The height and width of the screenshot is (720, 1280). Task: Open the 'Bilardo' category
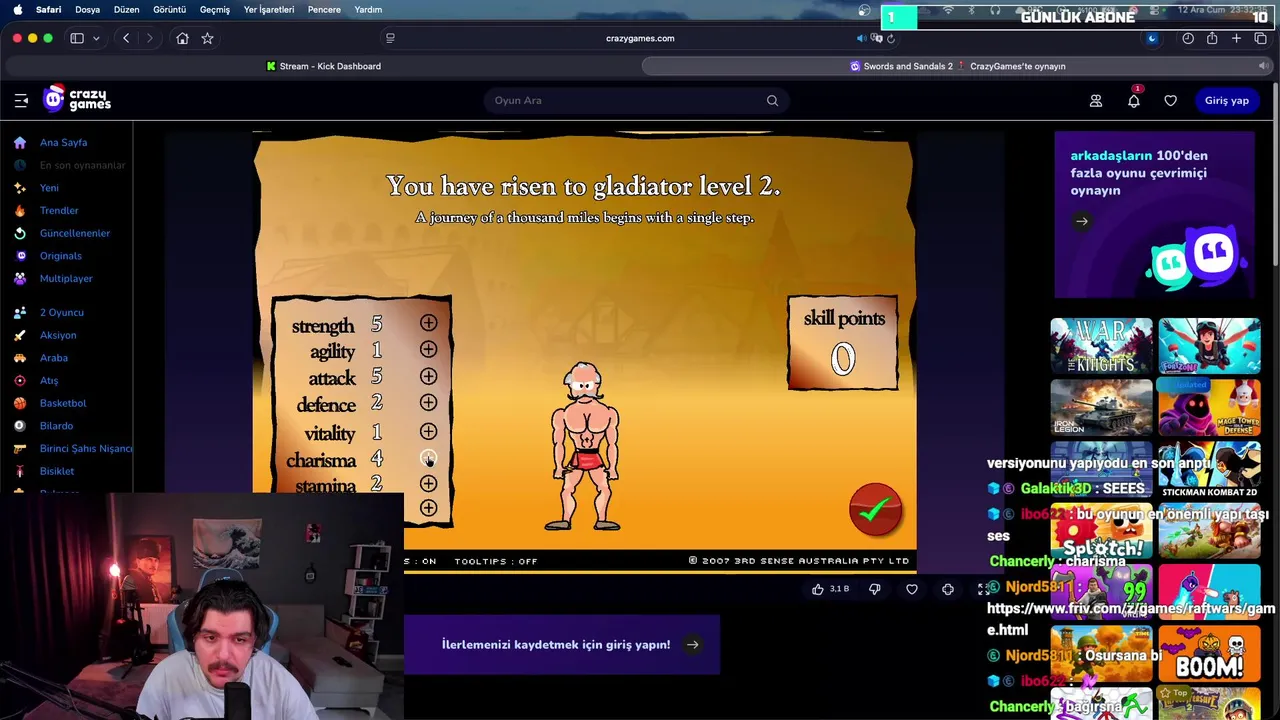pyautogui.click(x=56, y=426)
